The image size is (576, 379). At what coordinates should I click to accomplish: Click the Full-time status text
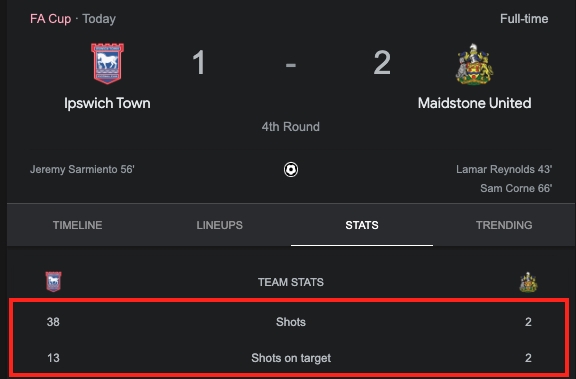(x=524, y=19)
